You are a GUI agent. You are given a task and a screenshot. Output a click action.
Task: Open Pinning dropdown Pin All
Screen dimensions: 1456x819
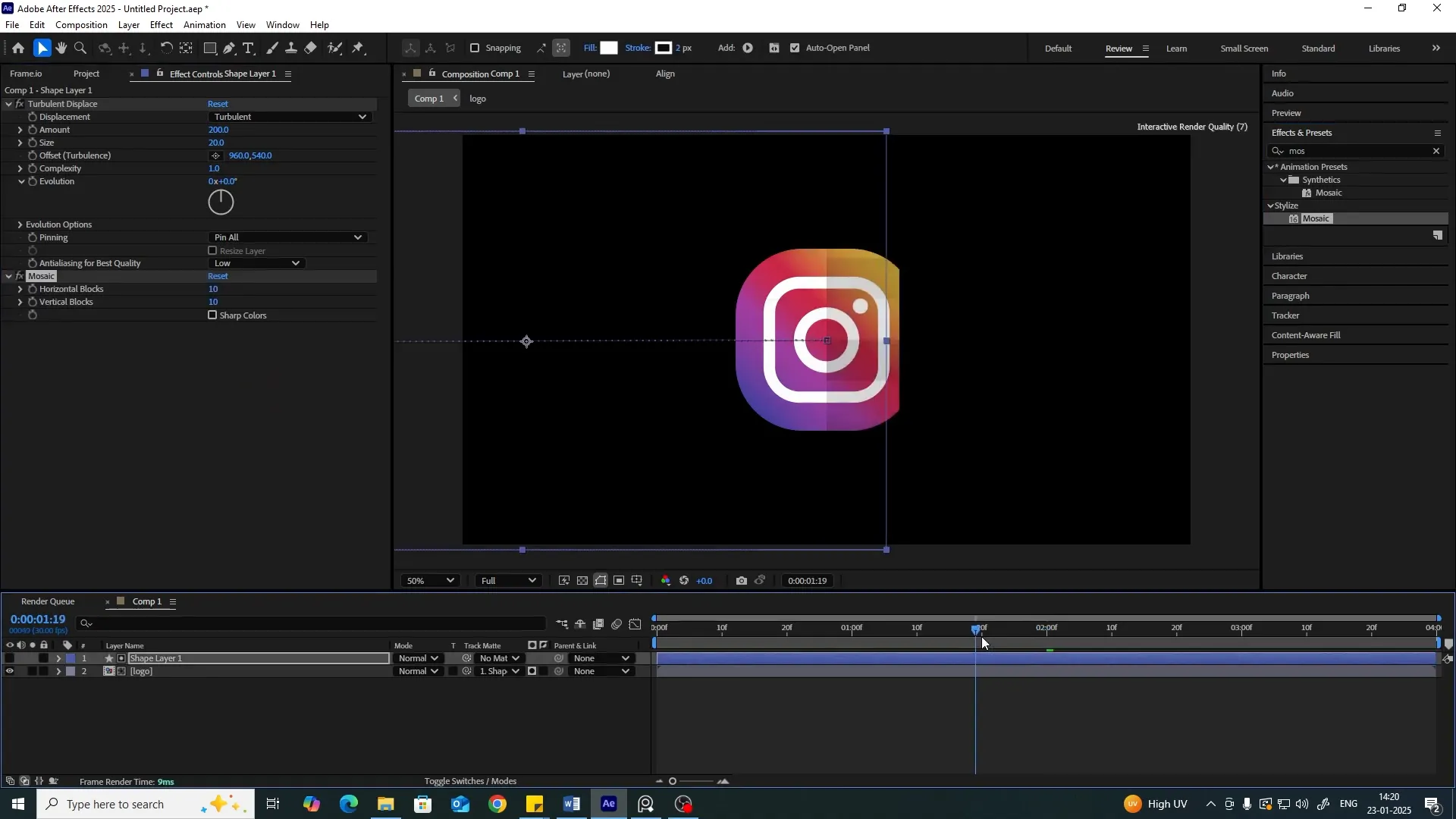[287, 237]
